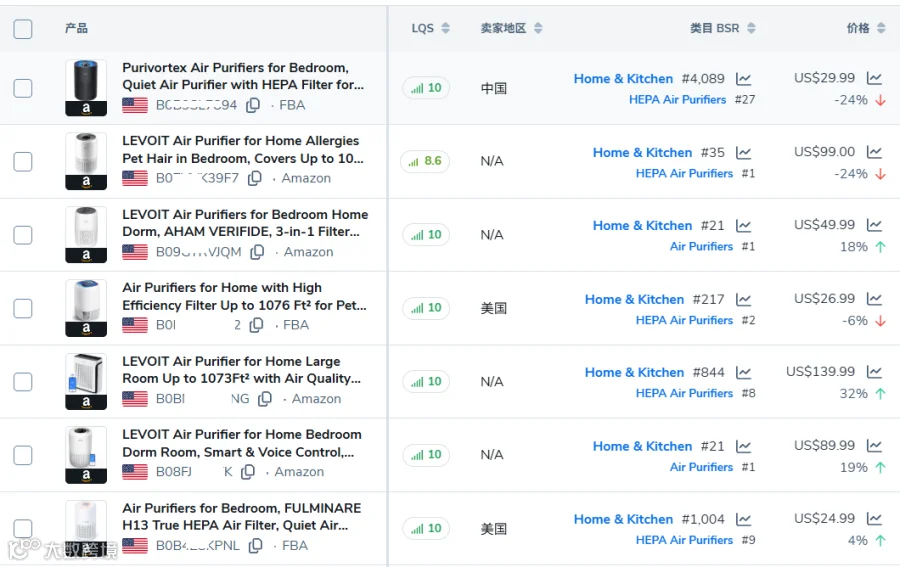
Task: Copy ASIN of High Efficiency Filter purifier
Action: [x=257, y=325]
